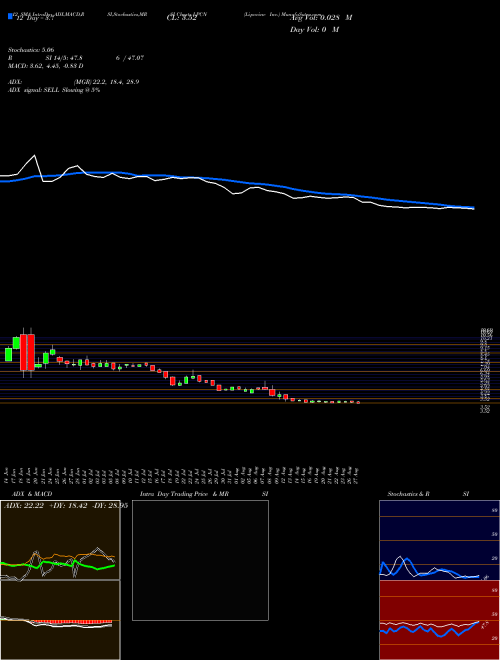500x660 pixels.
Task: Select the 'Day Vol: 0 M' text
Action: (314, 29)
